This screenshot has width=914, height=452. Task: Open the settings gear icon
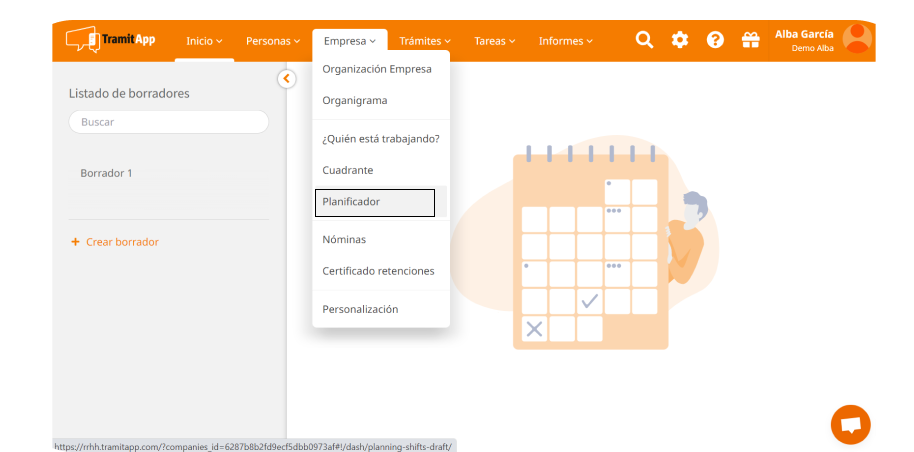[x=680, y=40]
